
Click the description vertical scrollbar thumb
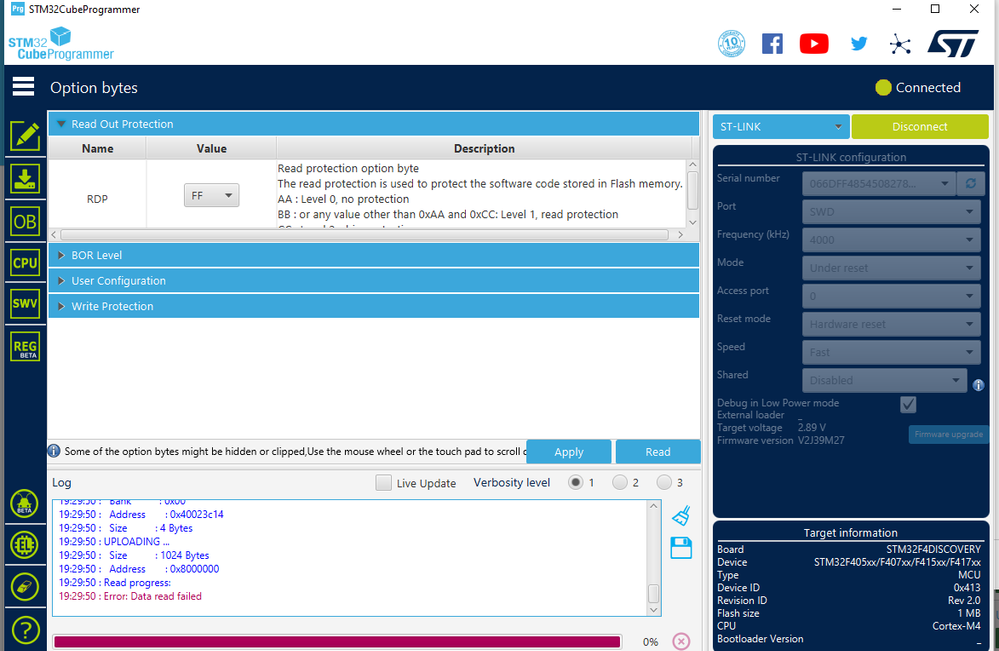[x=693, y=189]
